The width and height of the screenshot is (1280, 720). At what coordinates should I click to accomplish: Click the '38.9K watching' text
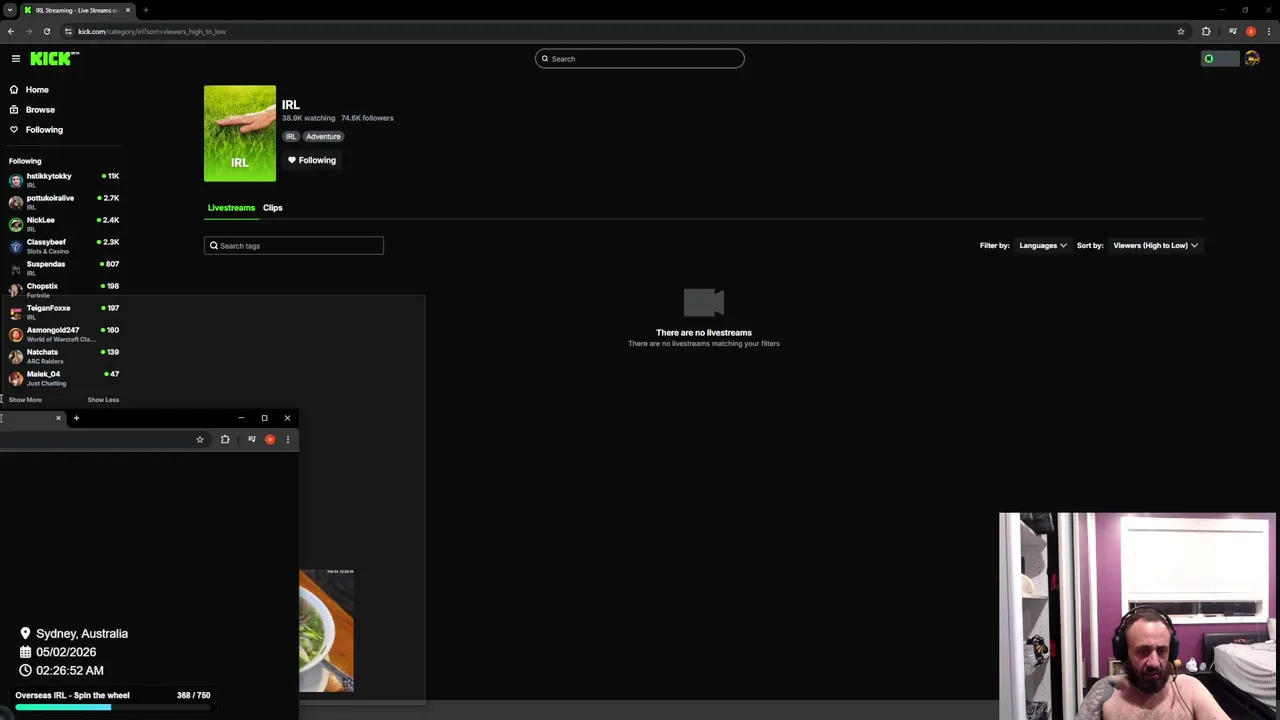point(309,119)
